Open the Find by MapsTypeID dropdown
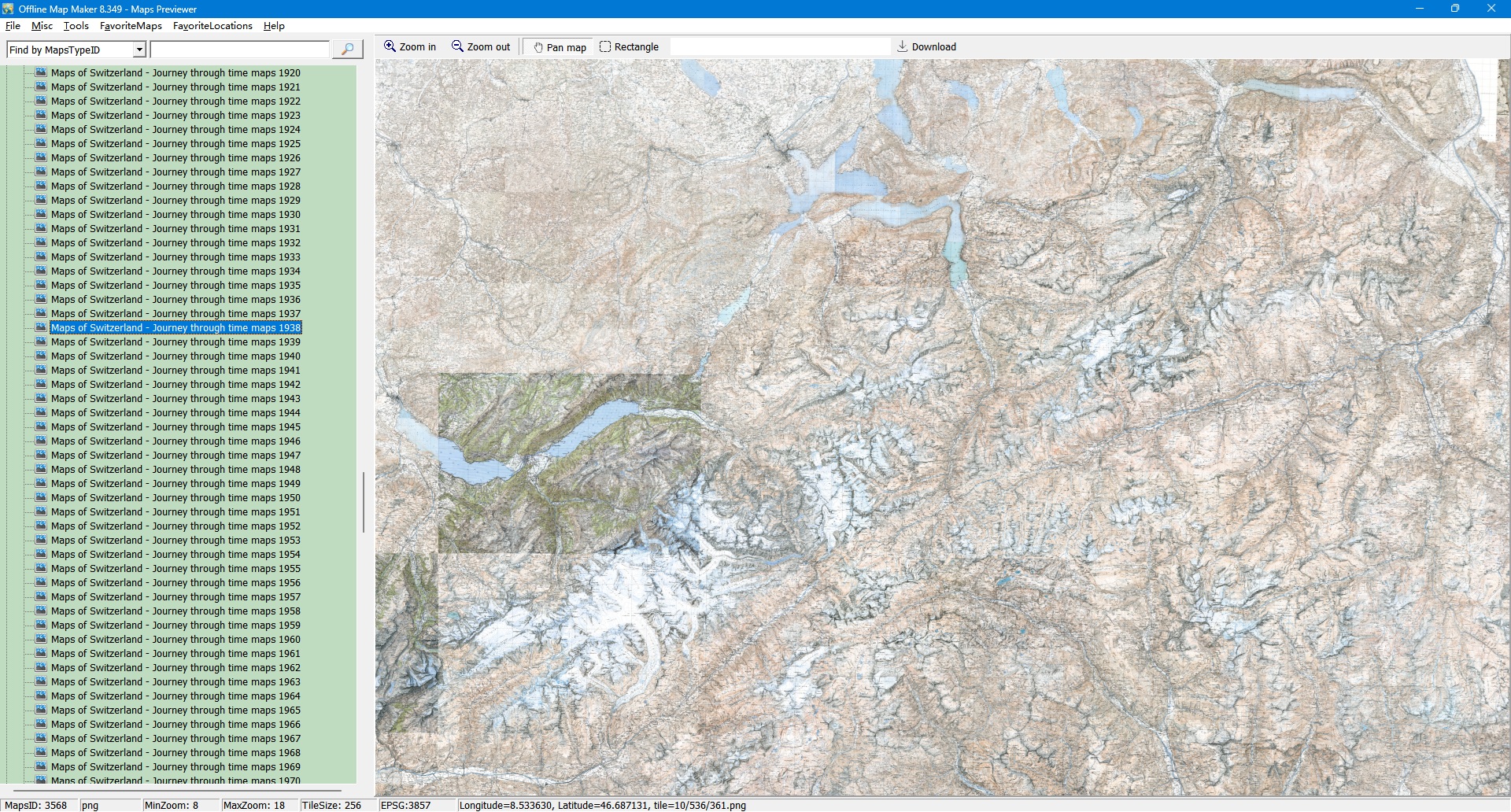1511x812 pixels. [139, 50]
